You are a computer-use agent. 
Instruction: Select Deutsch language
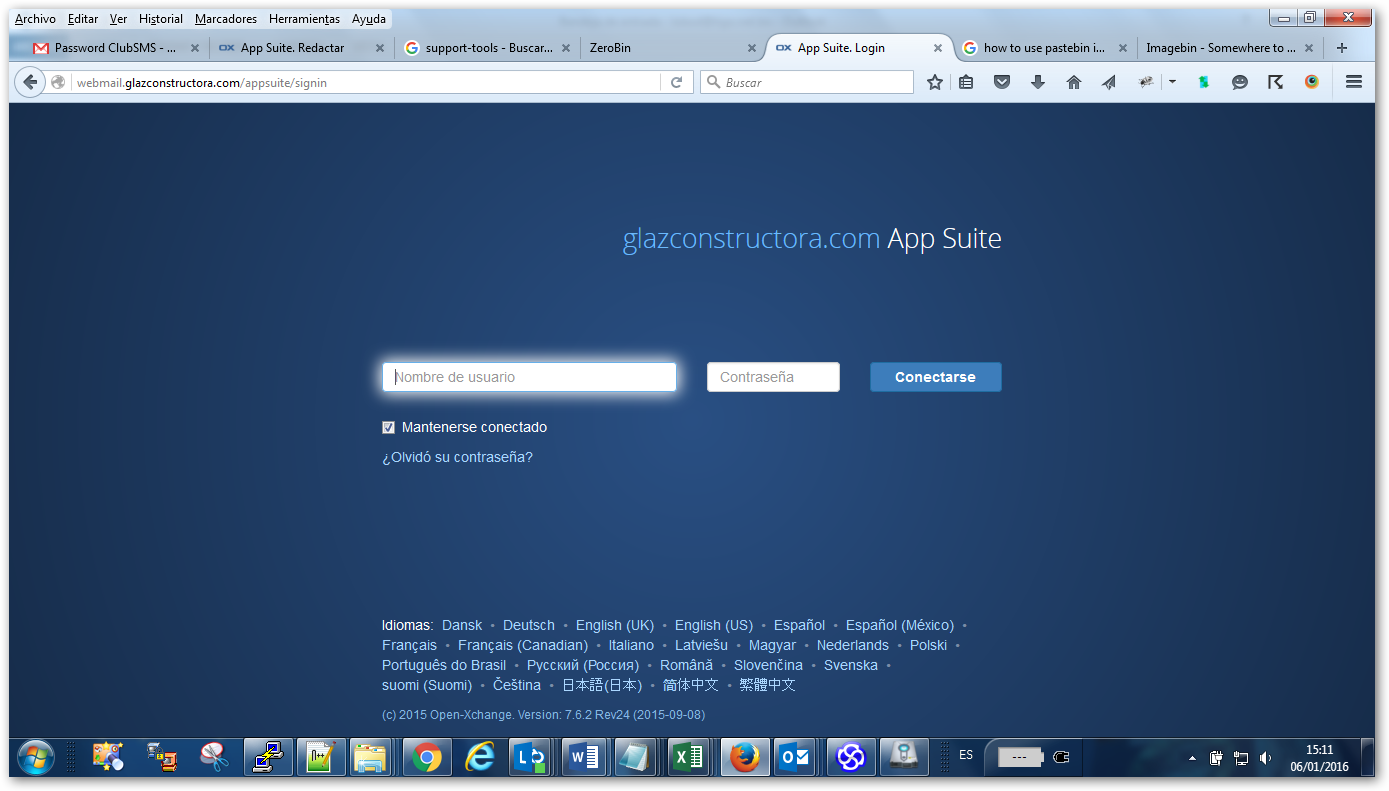tap(529, 625)
